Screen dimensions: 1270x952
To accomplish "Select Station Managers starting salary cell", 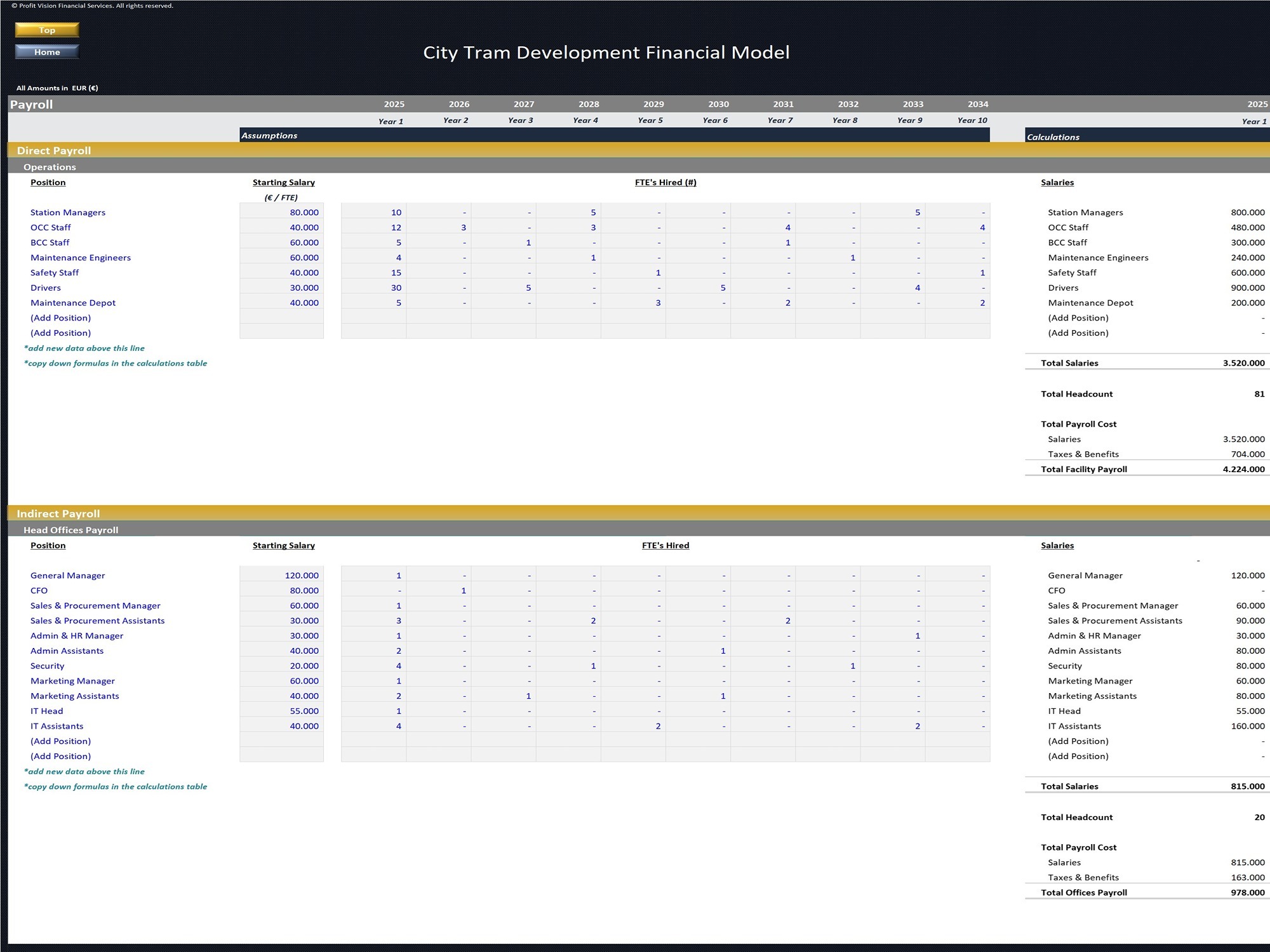I will click(x=282, y=212).
